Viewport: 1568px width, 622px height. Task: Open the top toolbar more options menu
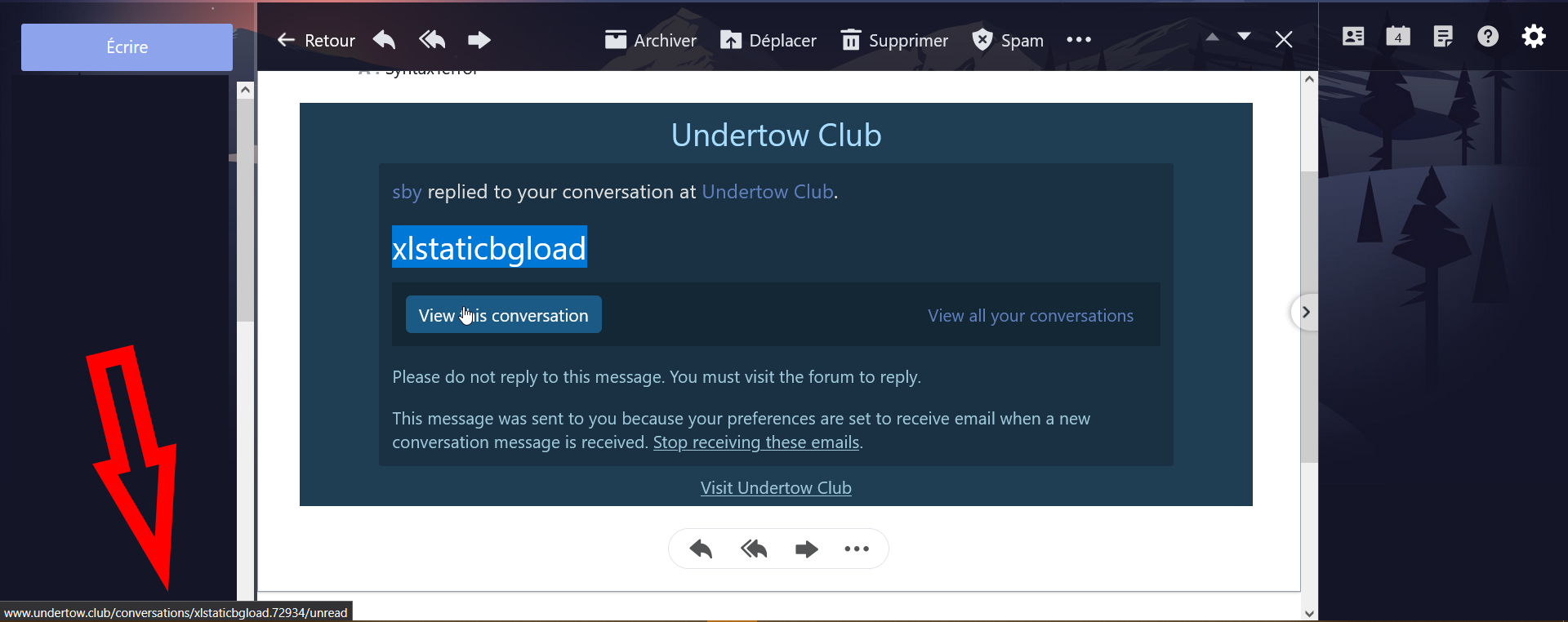1079,40
